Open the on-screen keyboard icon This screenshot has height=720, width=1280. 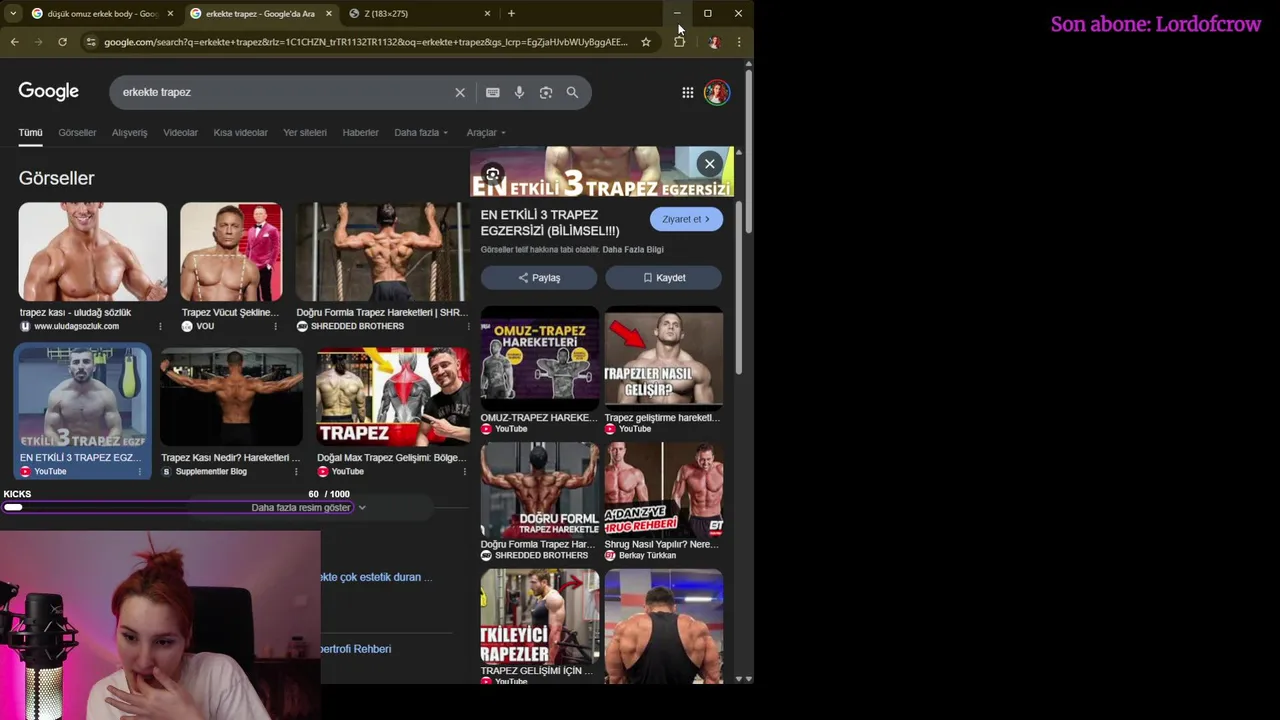click(493, 92)
